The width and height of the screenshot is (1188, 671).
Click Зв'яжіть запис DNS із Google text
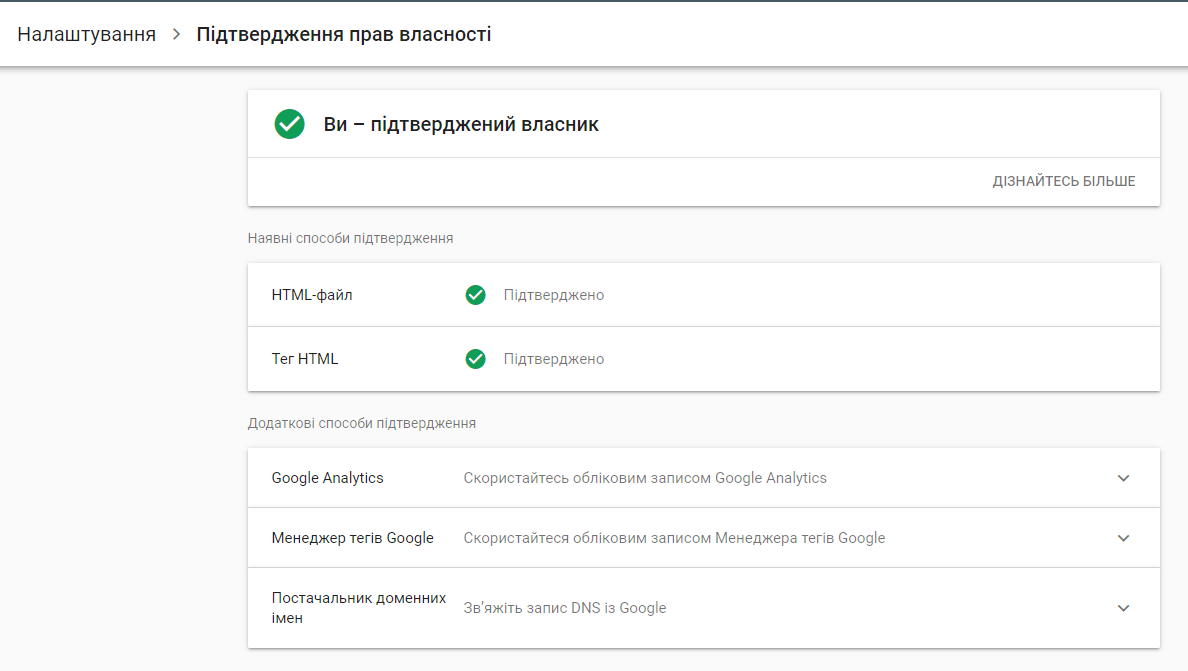click(x=564, y=608)
